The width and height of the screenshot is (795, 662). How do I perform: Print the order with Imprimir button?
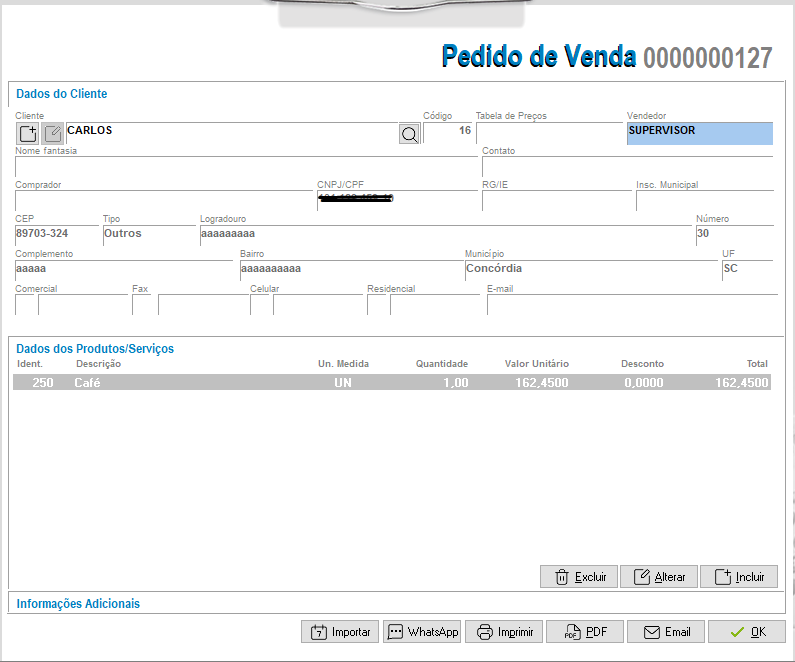click(503, 632)
